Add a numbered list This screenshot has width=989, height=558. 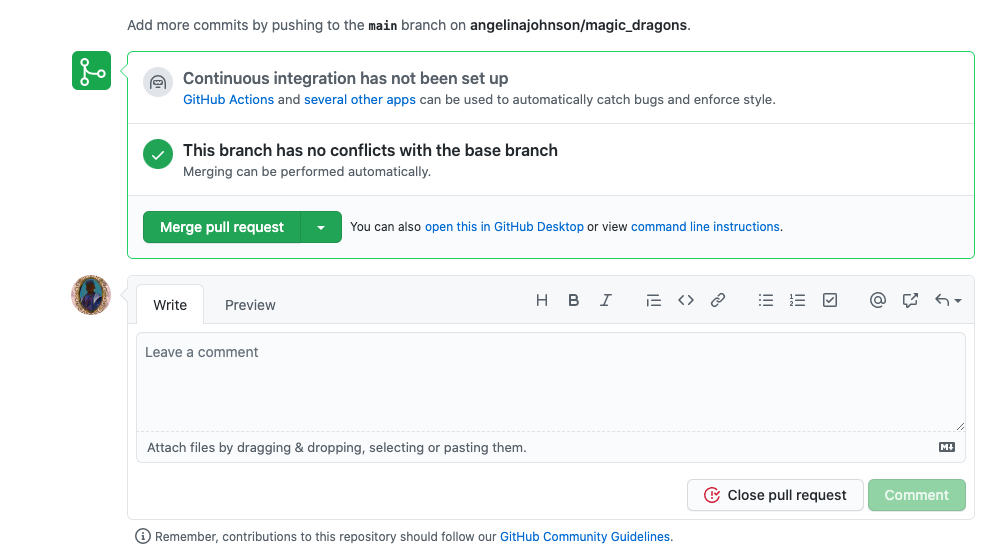[797, 300]
